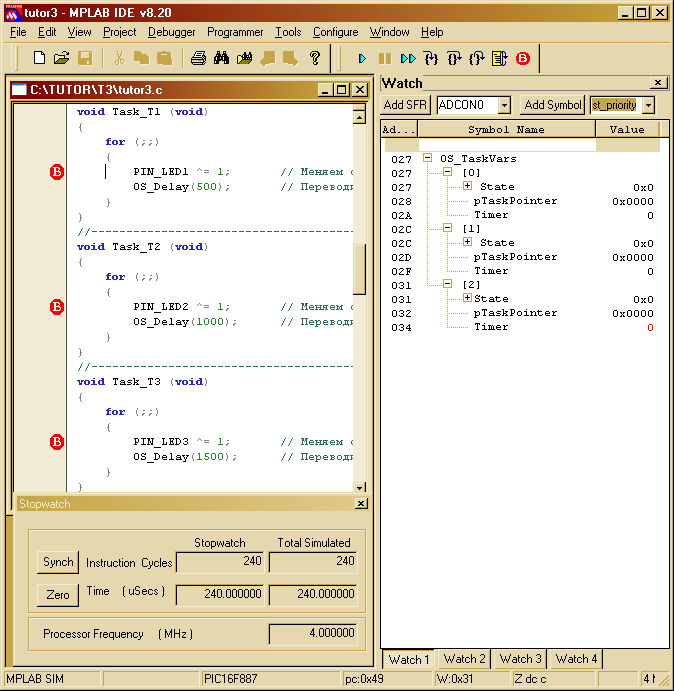Screen dimensions: 674x691
Task: Click the Step Out debugger icon
Action: (477, 58)
